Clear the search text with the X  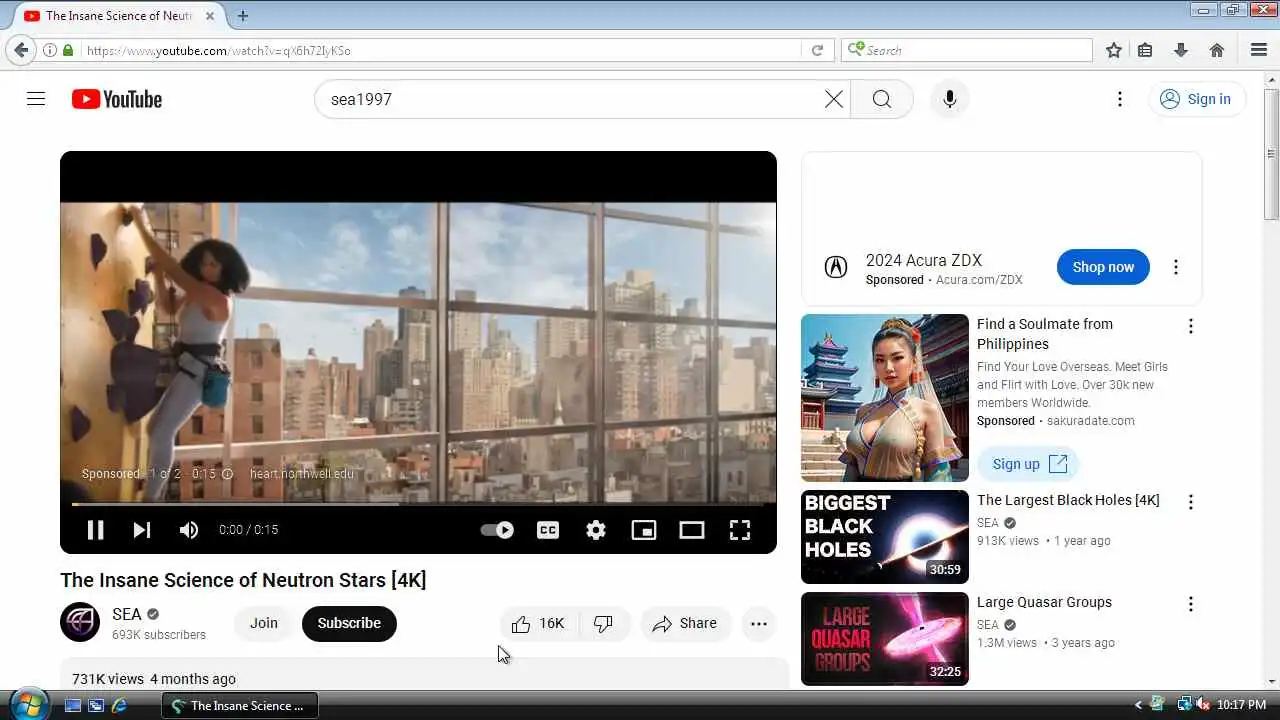(x=834, y=99)
